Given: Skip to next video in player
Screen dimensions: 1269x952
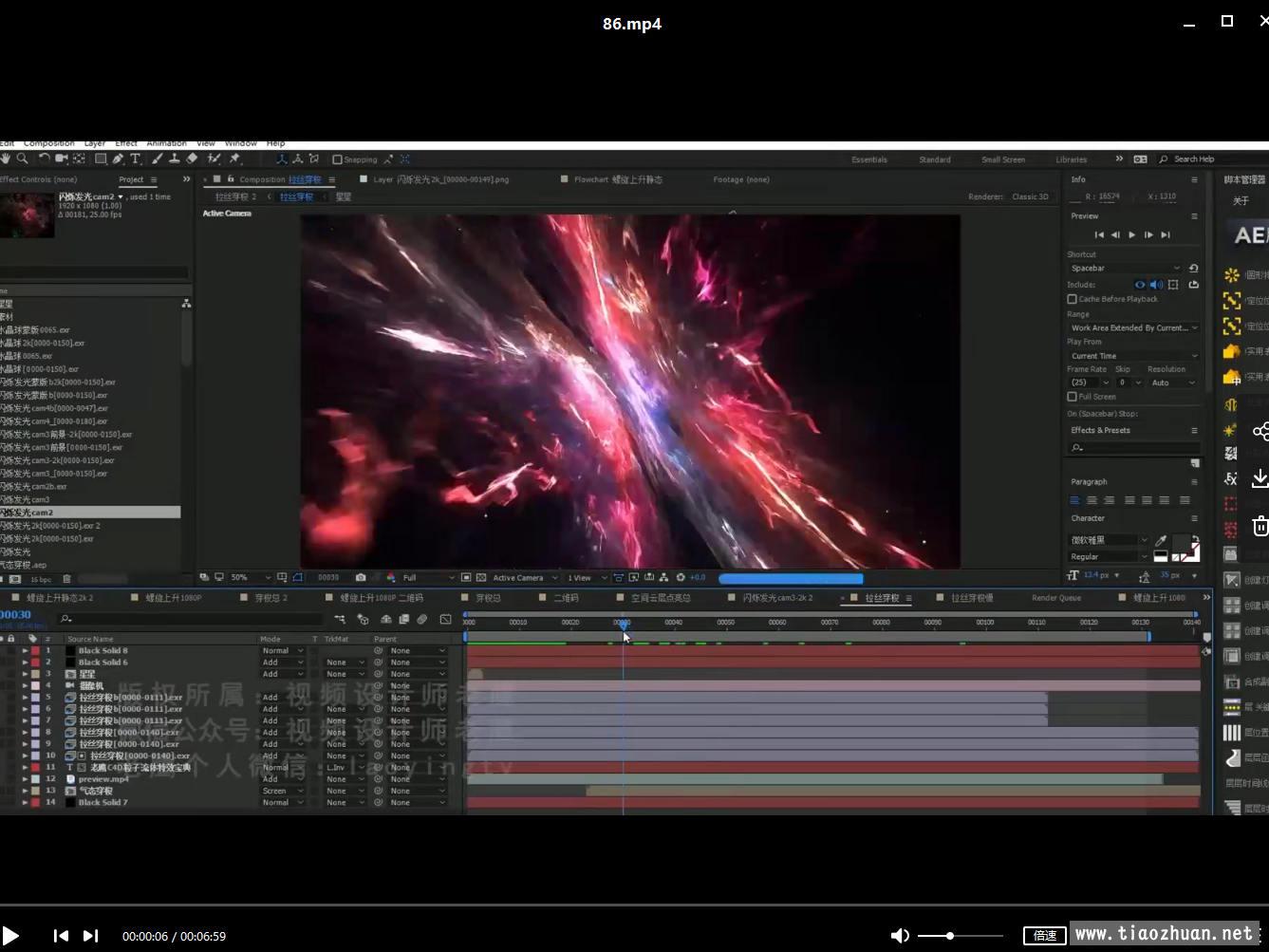Looking at the screenshot, I should coord(90,936).
